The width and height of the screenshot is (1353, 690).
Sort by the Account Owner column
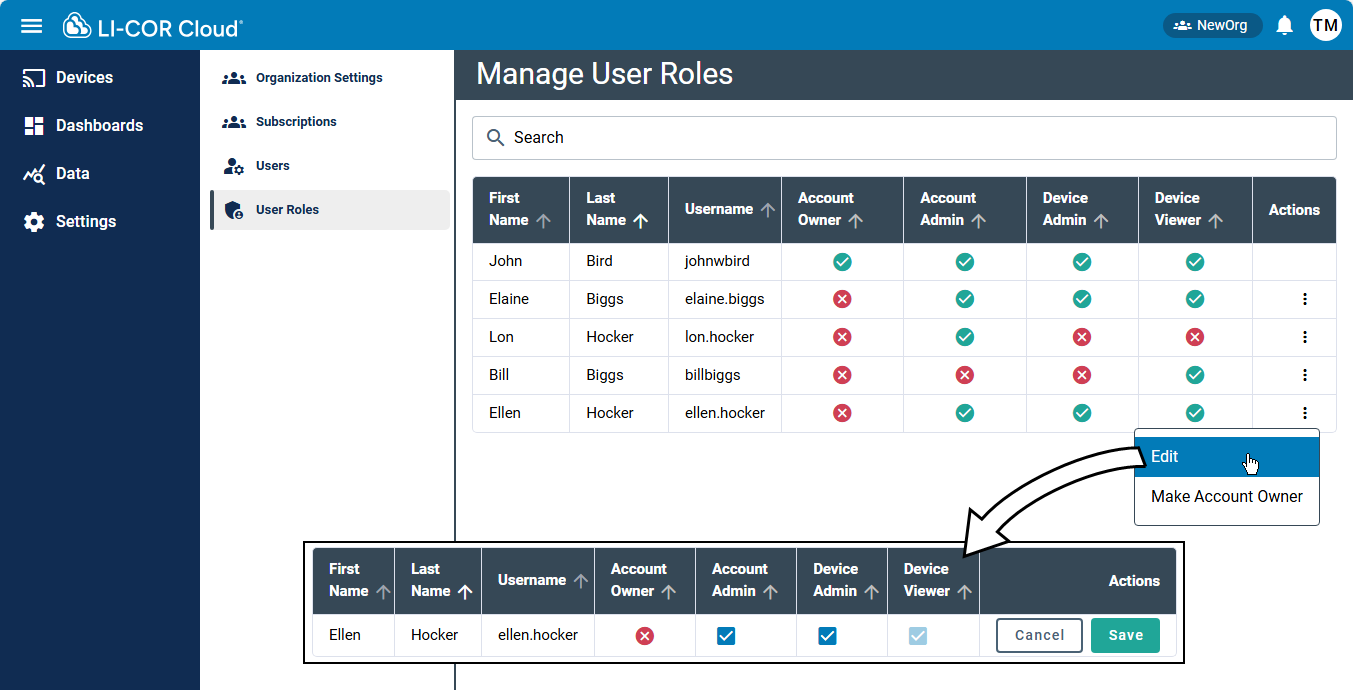pos(840,210)
